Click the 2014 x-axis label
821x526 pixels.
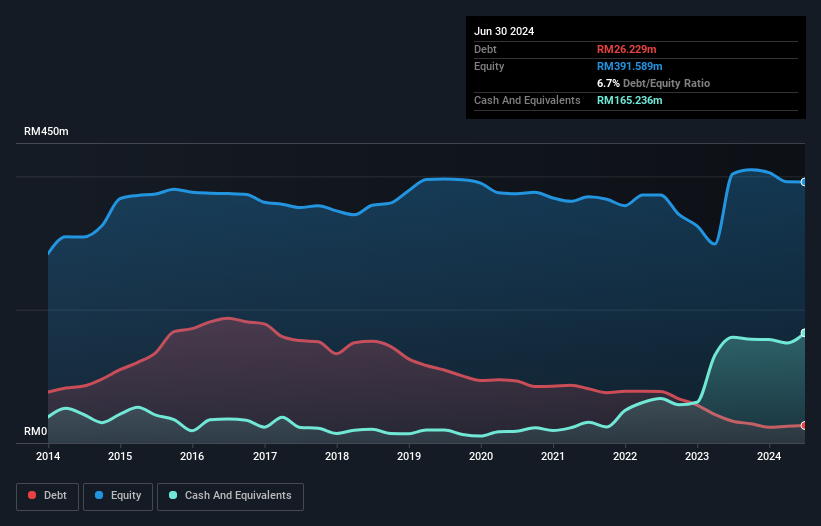point(48,457)
